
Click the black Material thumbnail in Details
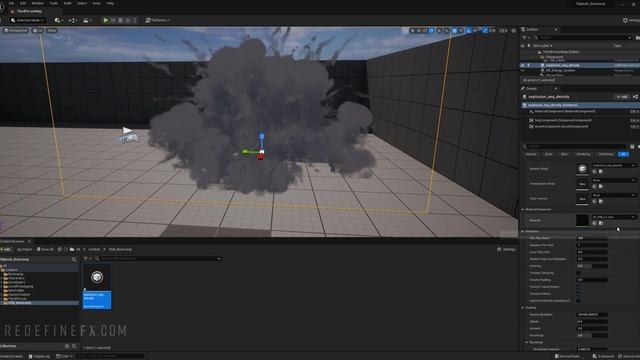(x=582, y=220)
